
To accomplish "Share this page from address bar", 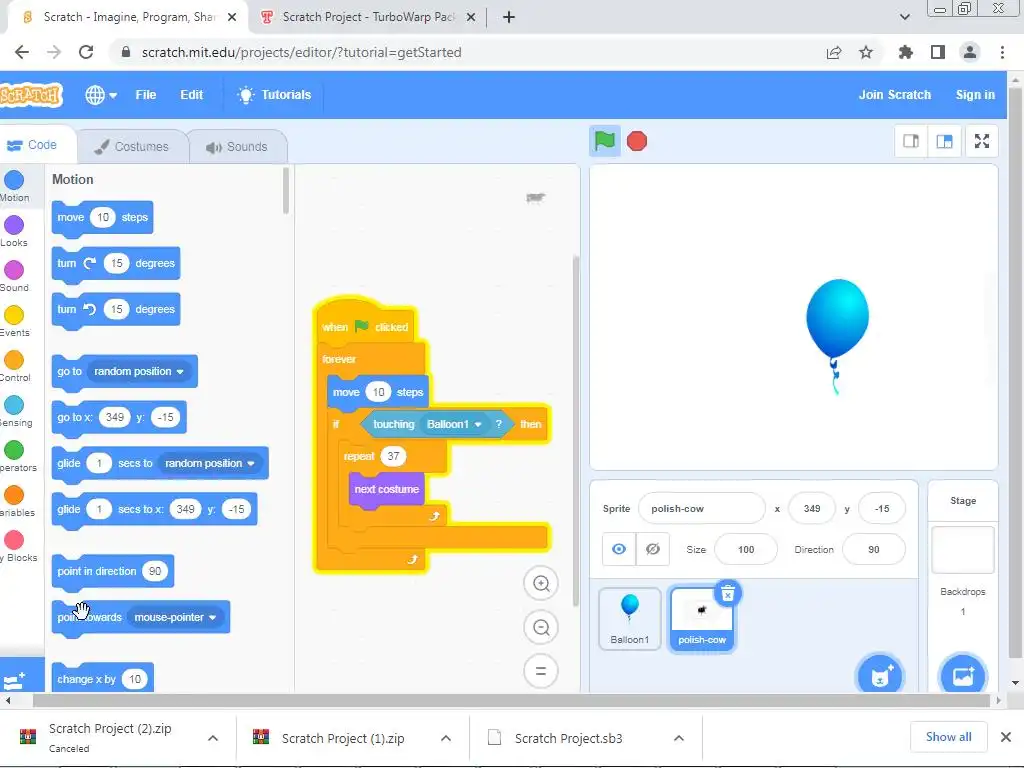I will (x=834, y=52).
